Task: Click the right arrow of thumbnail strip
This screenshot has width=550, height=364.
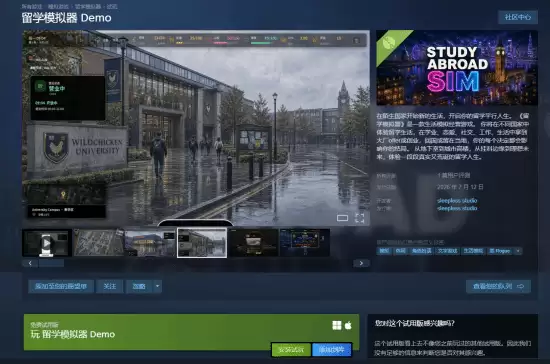Action: 361,263
